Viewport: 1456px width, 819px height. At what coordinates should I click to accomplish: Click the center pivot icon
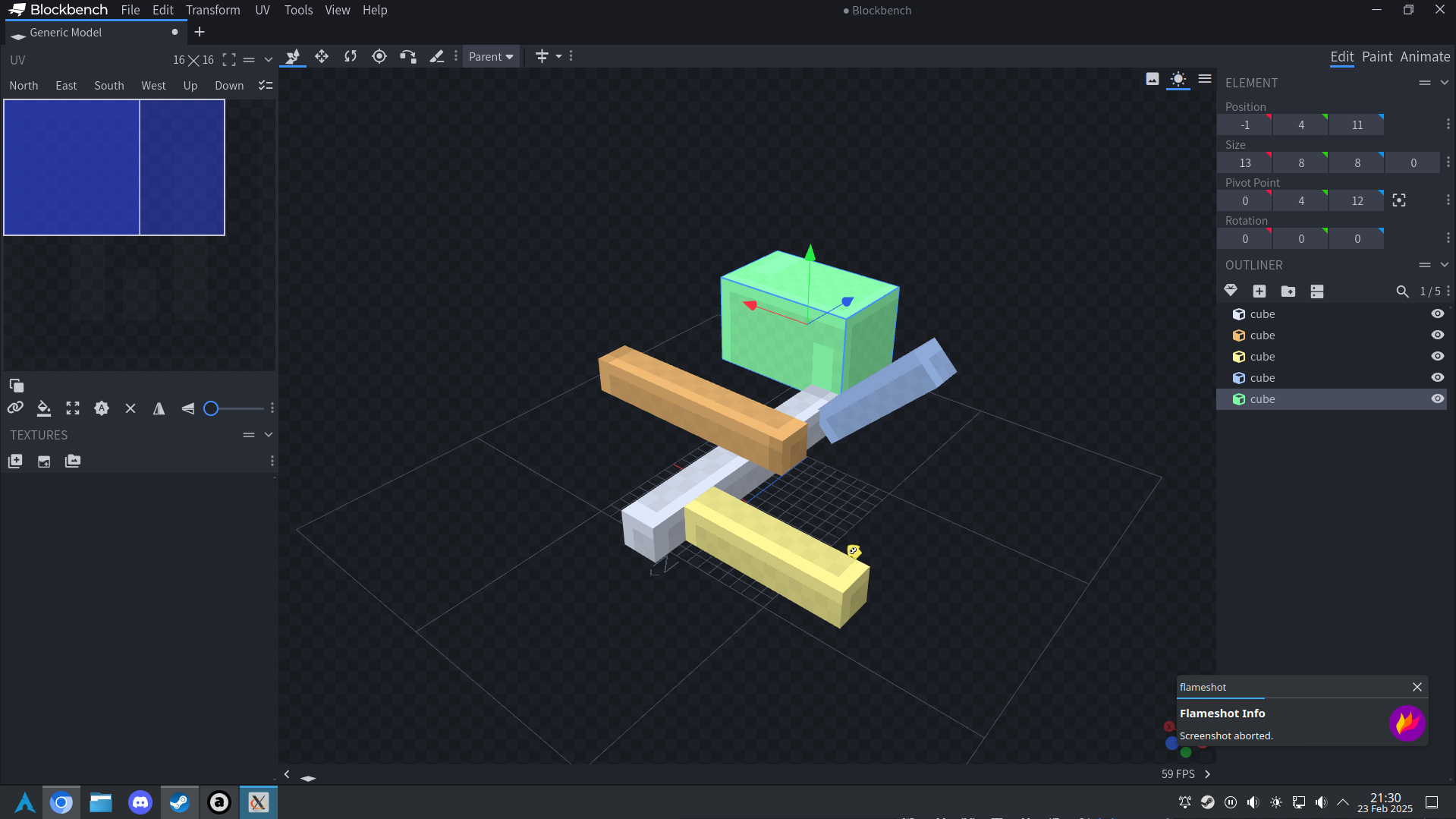tap(1399, 200)
